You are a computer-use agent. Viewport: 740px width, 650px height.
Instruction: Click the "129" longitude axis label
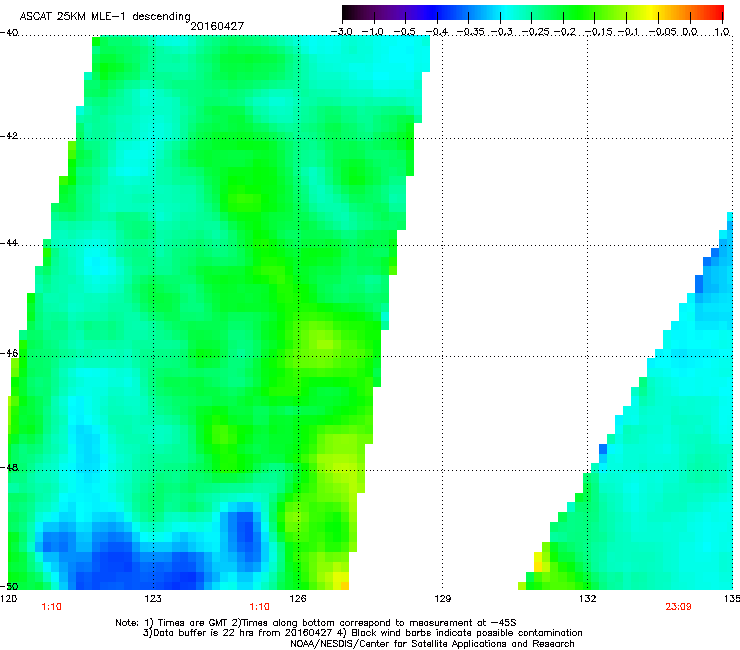pos(442,599)
